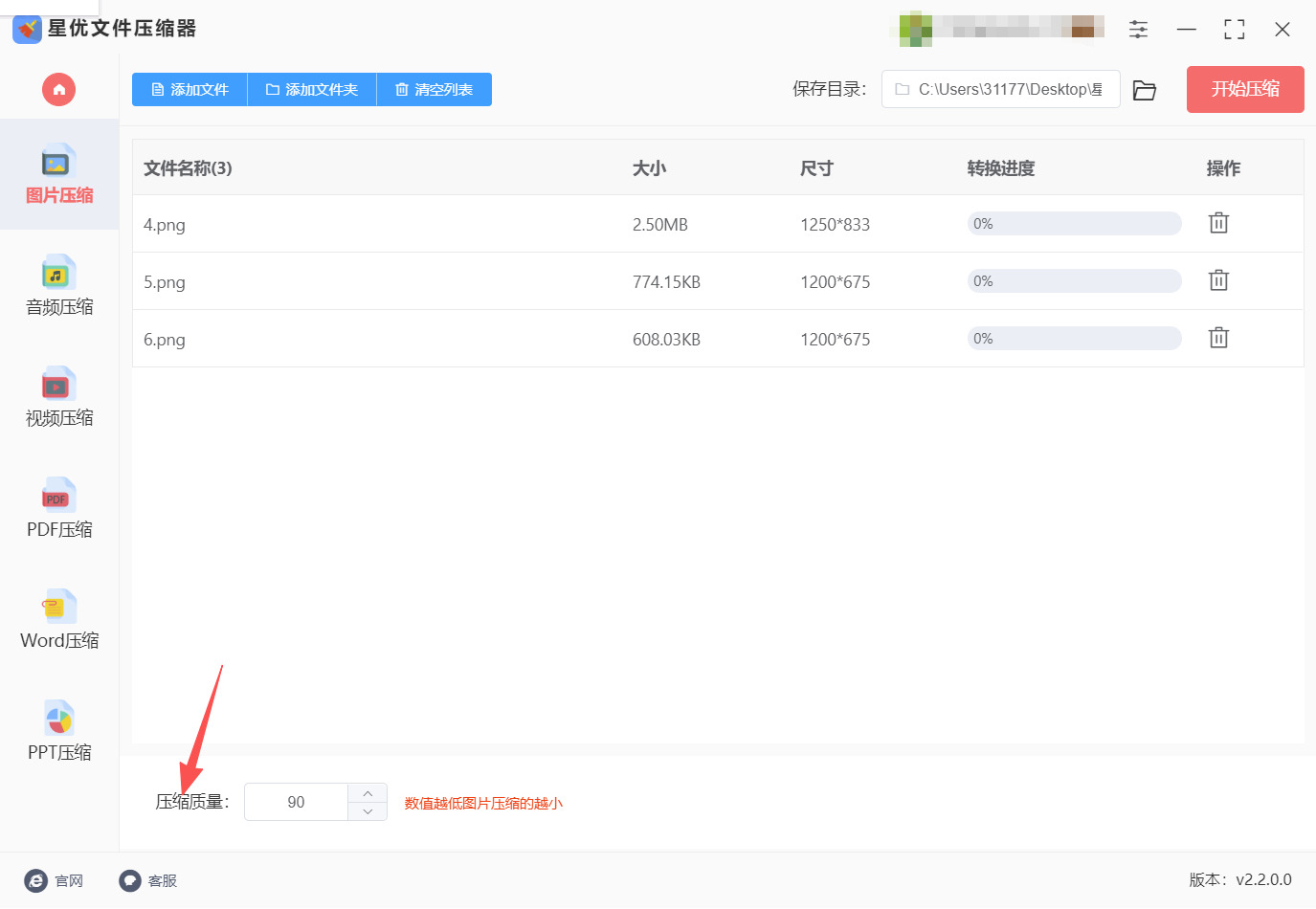Click 5.png dimension 1200*675

(836, 282)
